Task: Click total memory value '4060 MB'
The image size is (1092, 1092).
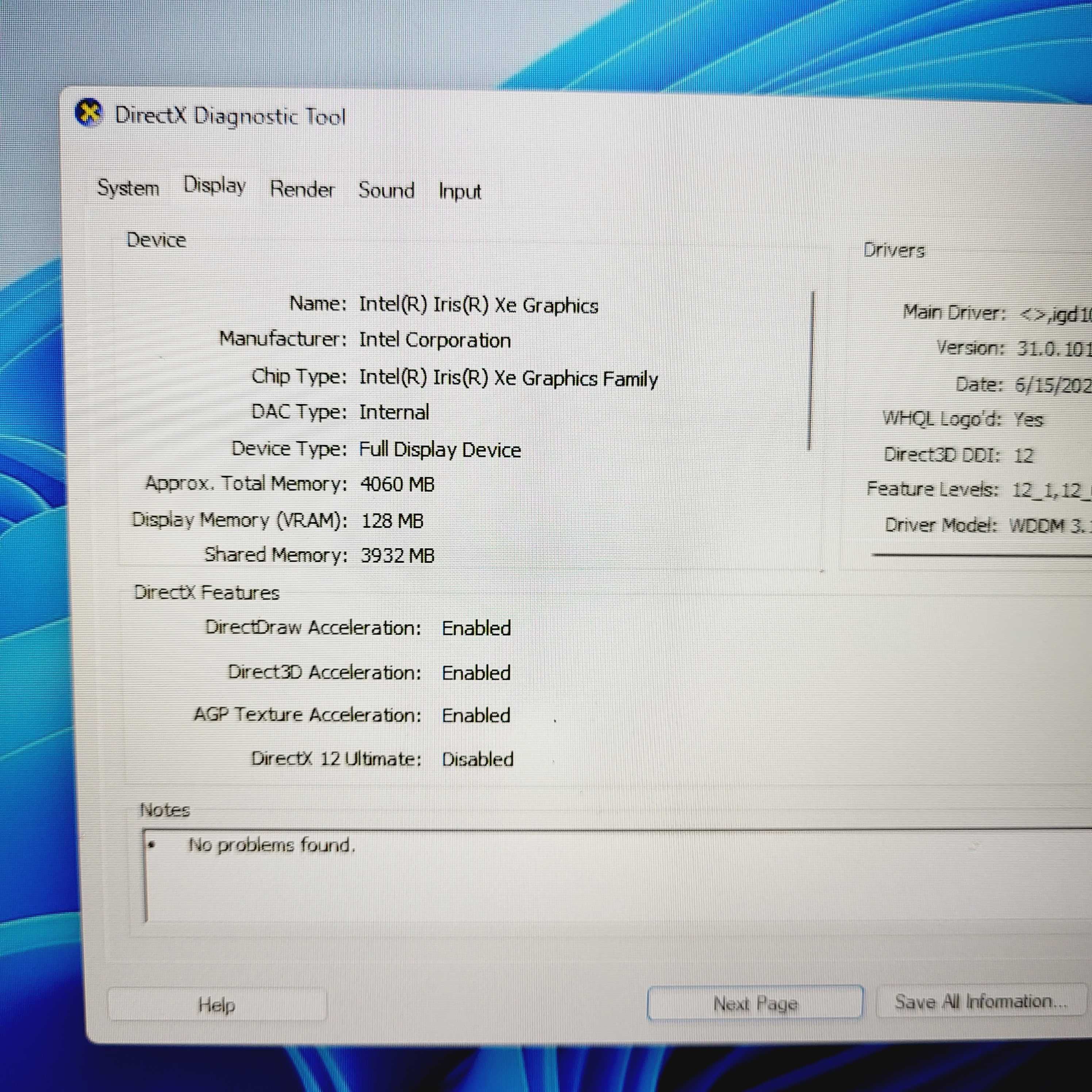Action: tap(397, 484)
